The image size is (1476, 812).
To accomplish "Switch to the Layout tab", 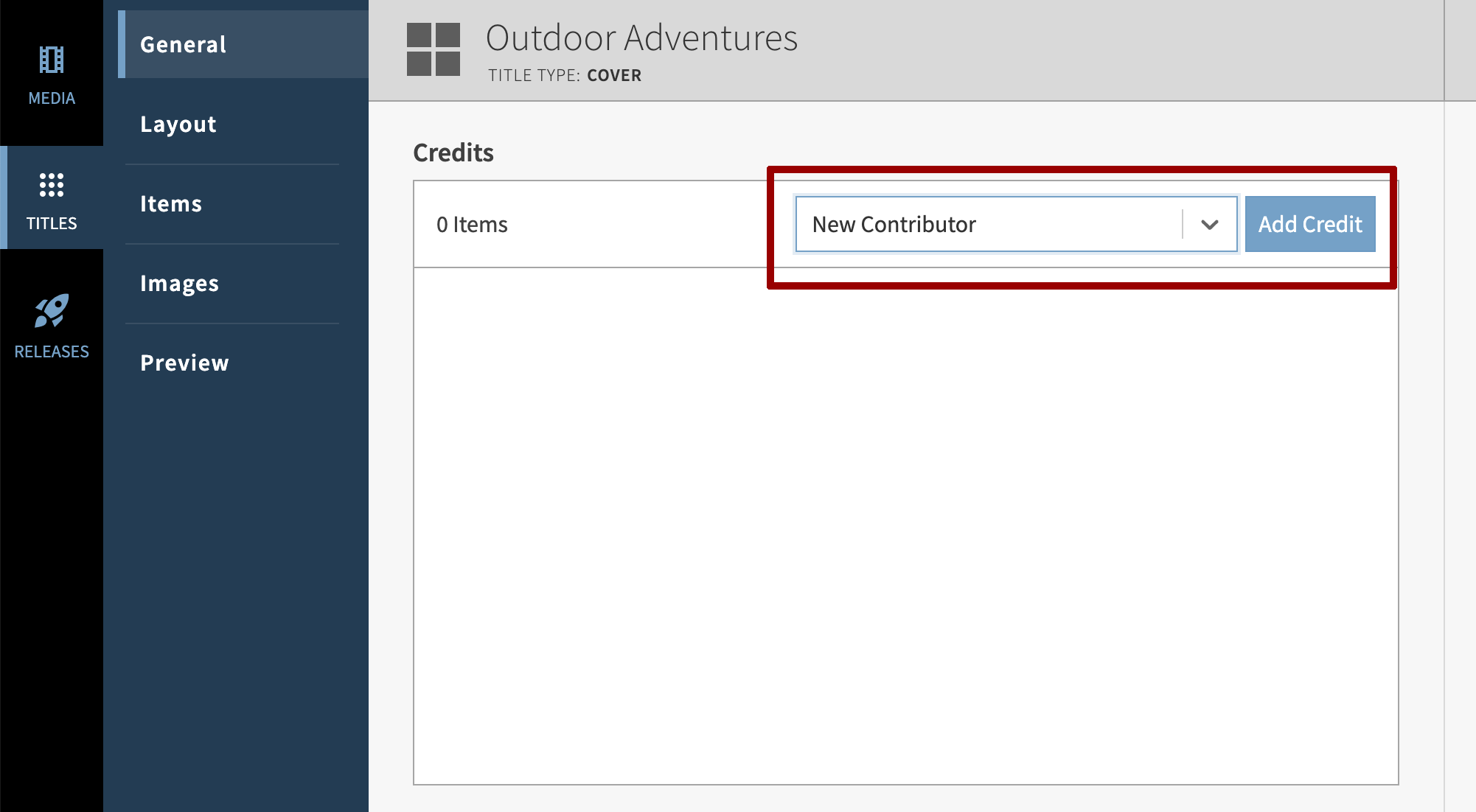I will coord(178,124).
